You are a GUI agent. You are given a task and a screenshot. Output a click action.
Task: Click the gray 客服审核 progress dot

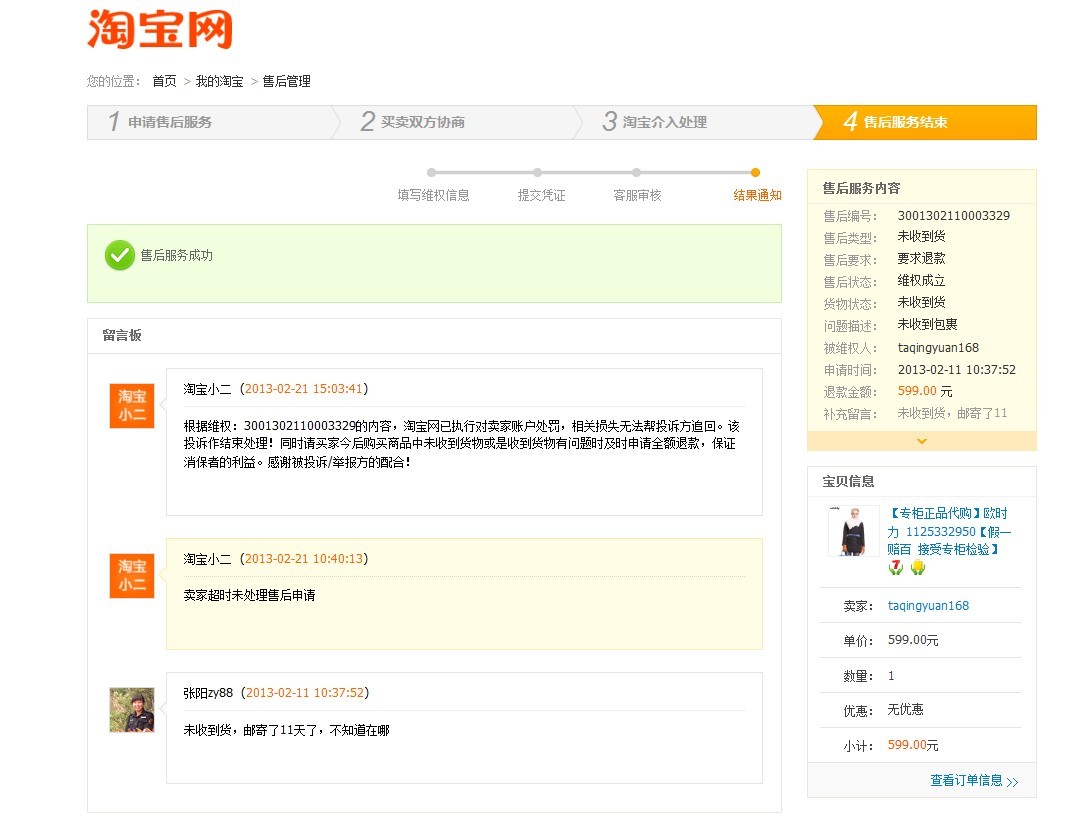pyautogui.click(x=648, y=171)
